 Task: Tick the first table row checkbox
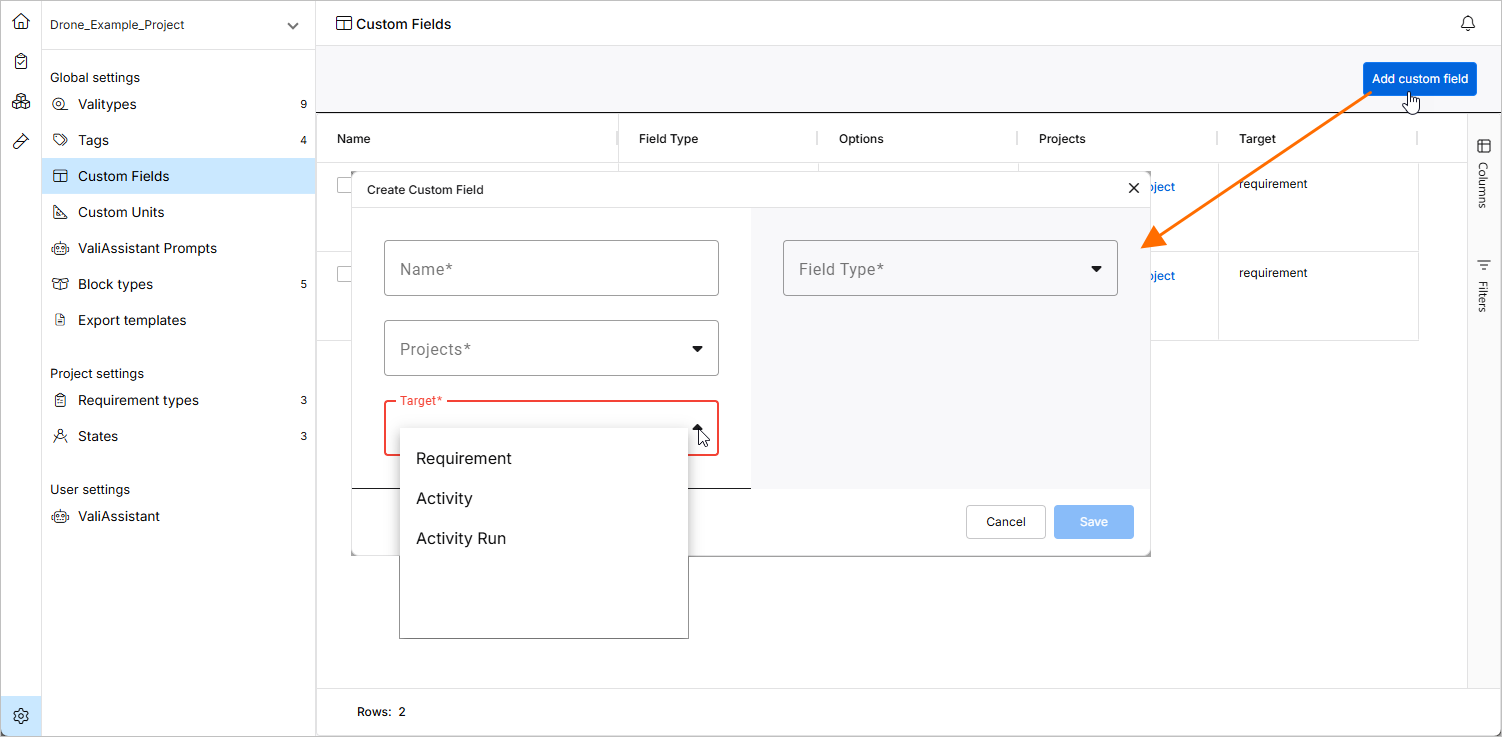tap(344, 185)
